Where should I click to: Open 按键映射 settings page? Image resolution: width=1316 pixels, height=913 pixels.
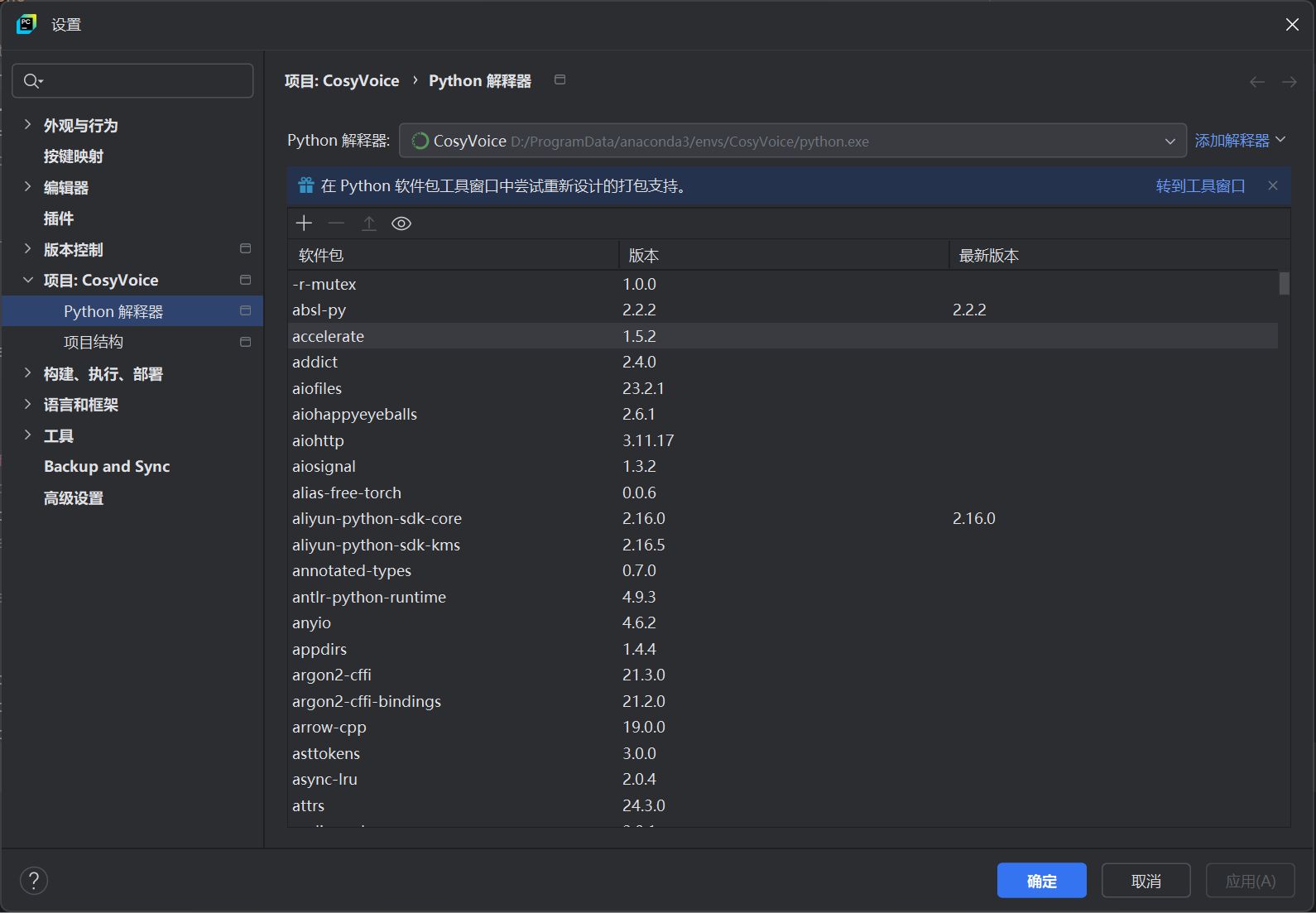coord(74,156)
